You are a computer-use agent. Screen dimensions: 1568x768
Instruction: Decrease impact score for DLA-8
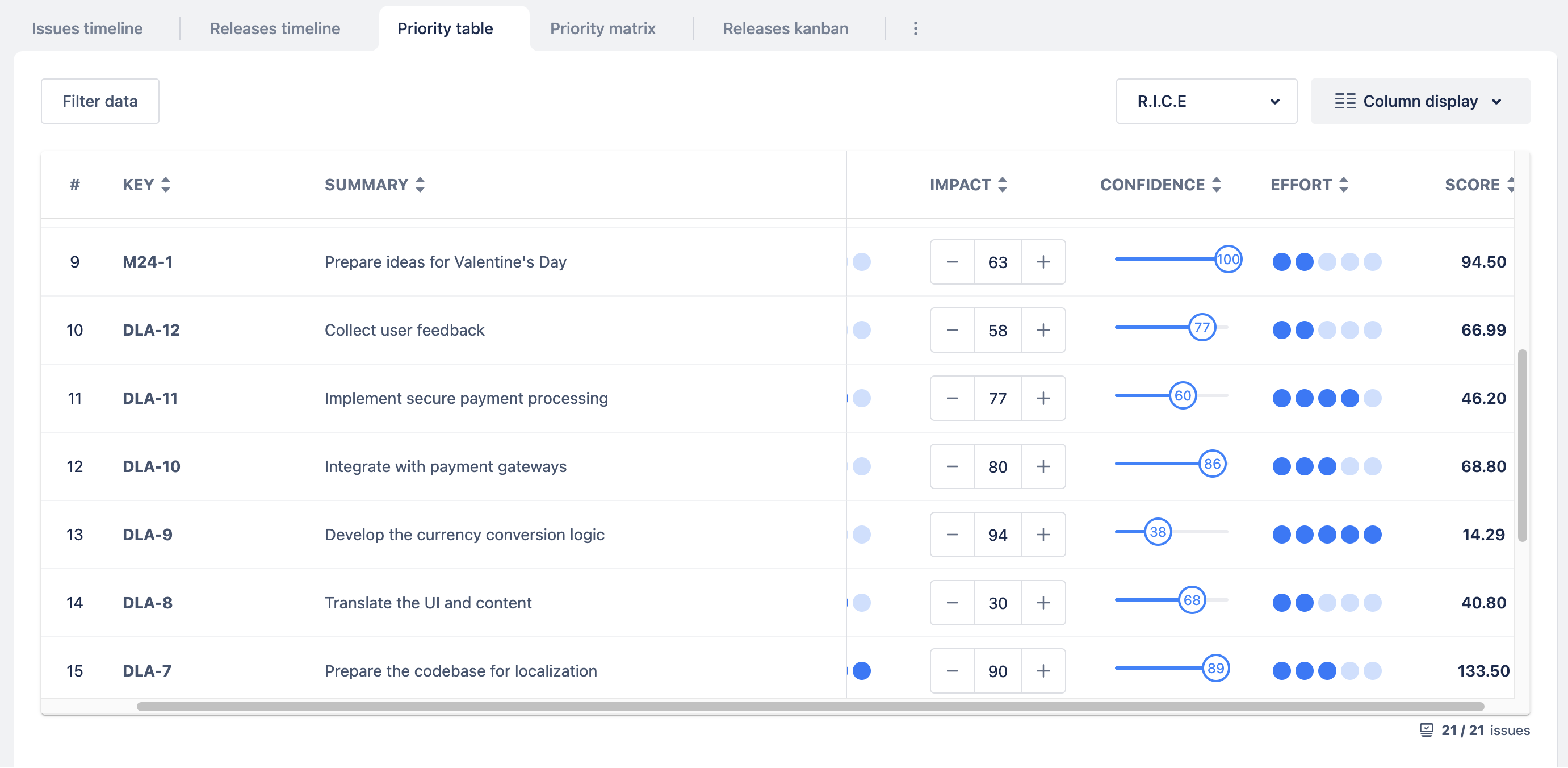pyautogui.click(x=952, y=602)
